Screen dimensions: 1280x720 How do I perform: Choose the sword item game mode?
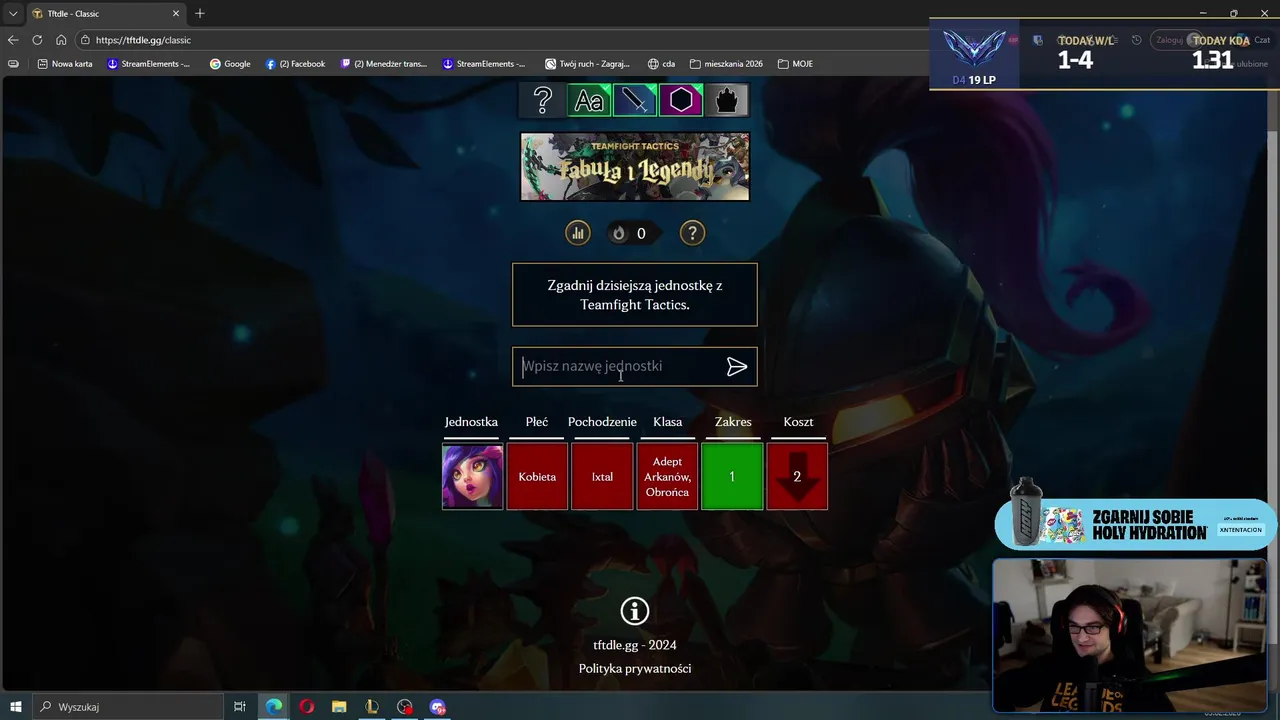click(635, 100)
